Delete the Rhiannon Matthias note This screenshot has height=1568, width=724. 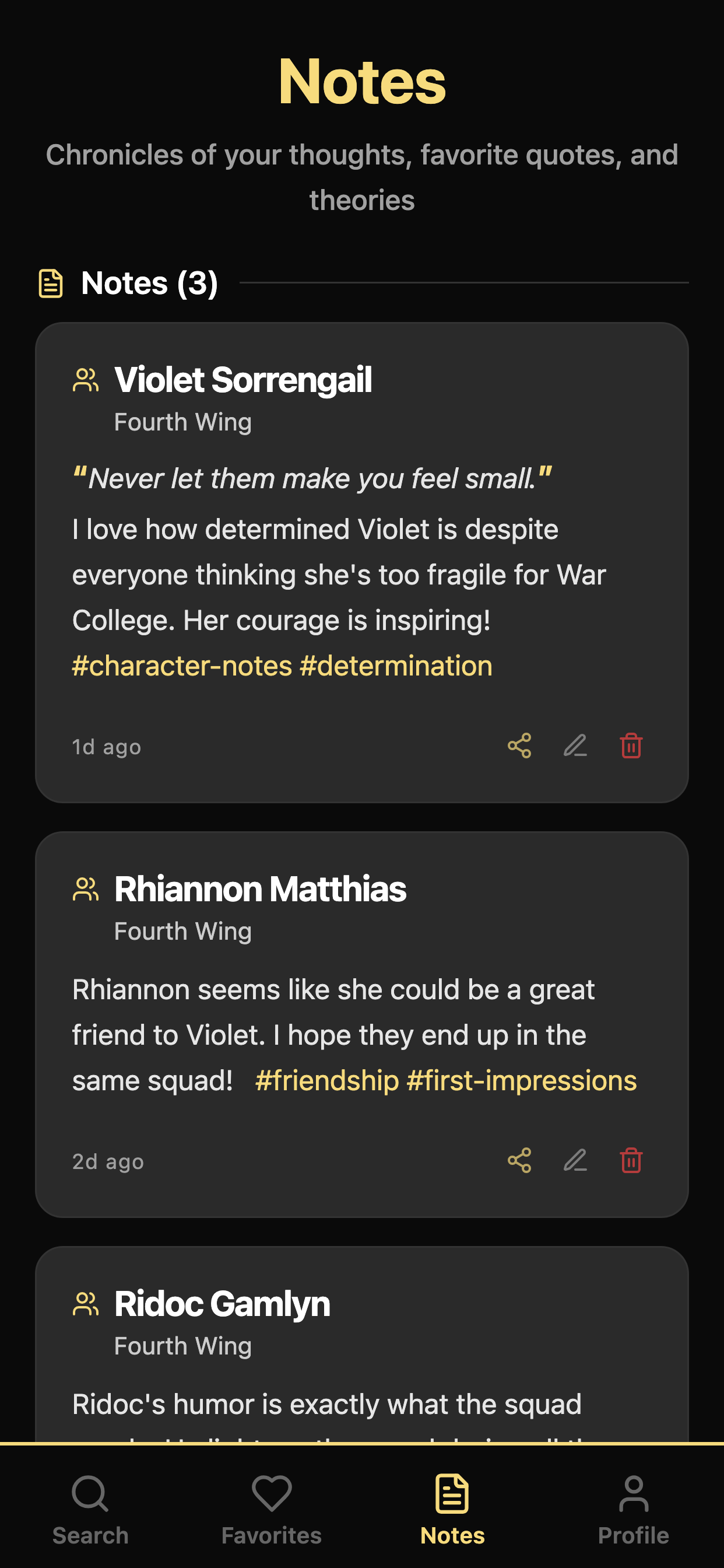[630, 1160]
